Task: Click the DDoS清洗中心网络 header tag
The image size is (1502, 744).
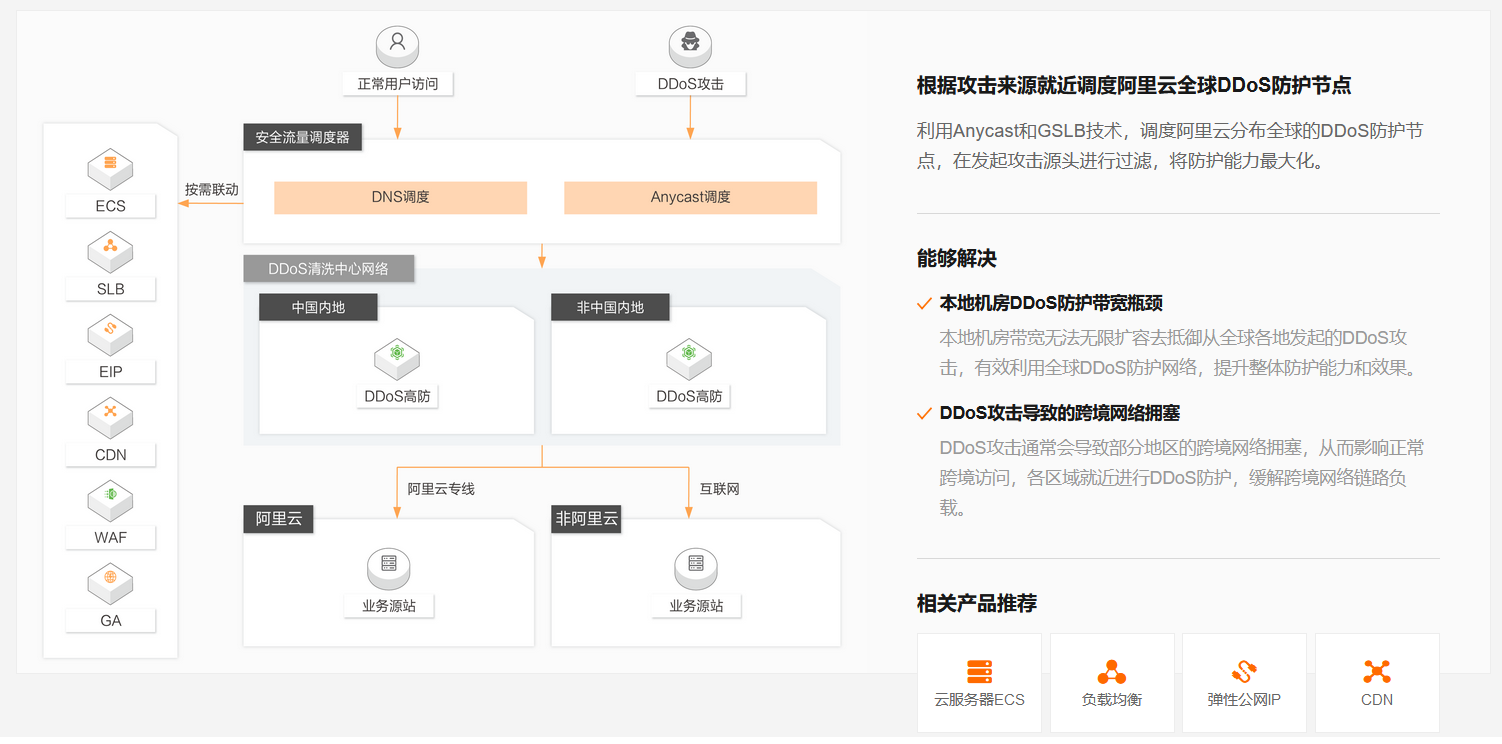Action: pyautogui.click(x=328, y=268)
